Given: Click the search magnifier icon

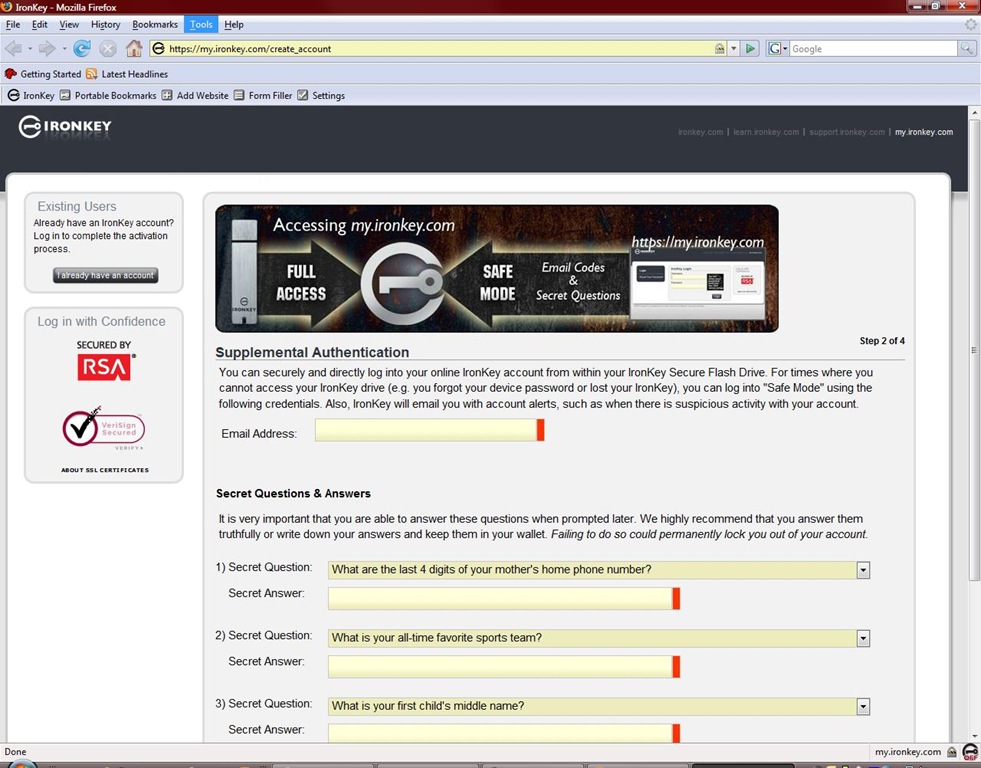Looking at the screenshot, I should pyautogui.click(x=967, y=48).
